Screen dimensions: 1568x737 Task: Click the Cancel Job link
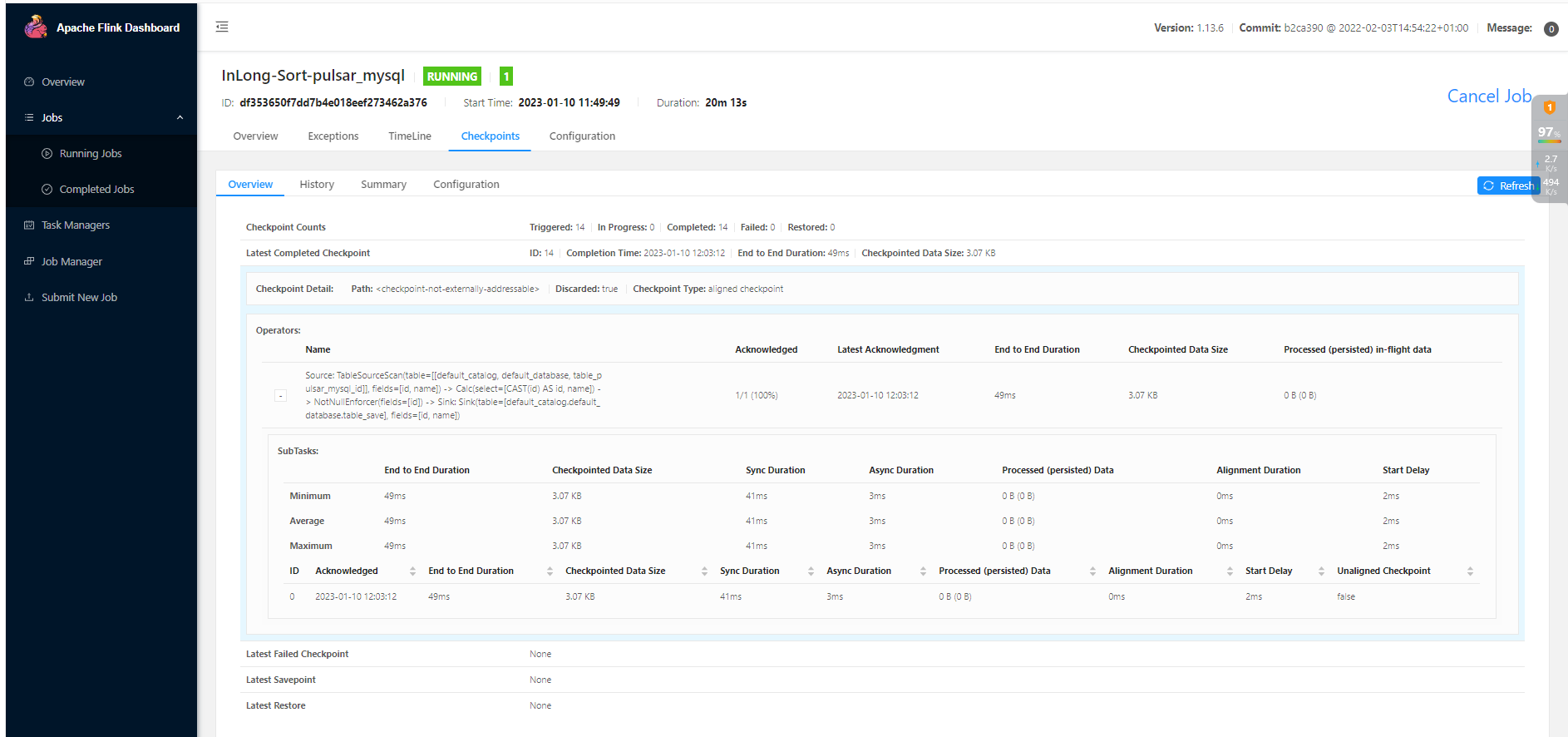click(1489, 96)
